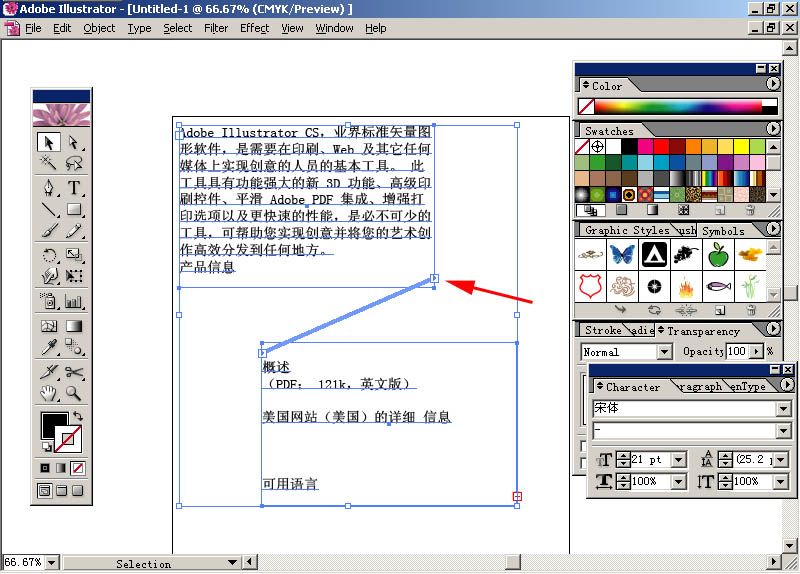This screenshot has height=574, width=800.
Task: Set paint mode to Color
Action: pyautogui.click(x=45, y=468)
